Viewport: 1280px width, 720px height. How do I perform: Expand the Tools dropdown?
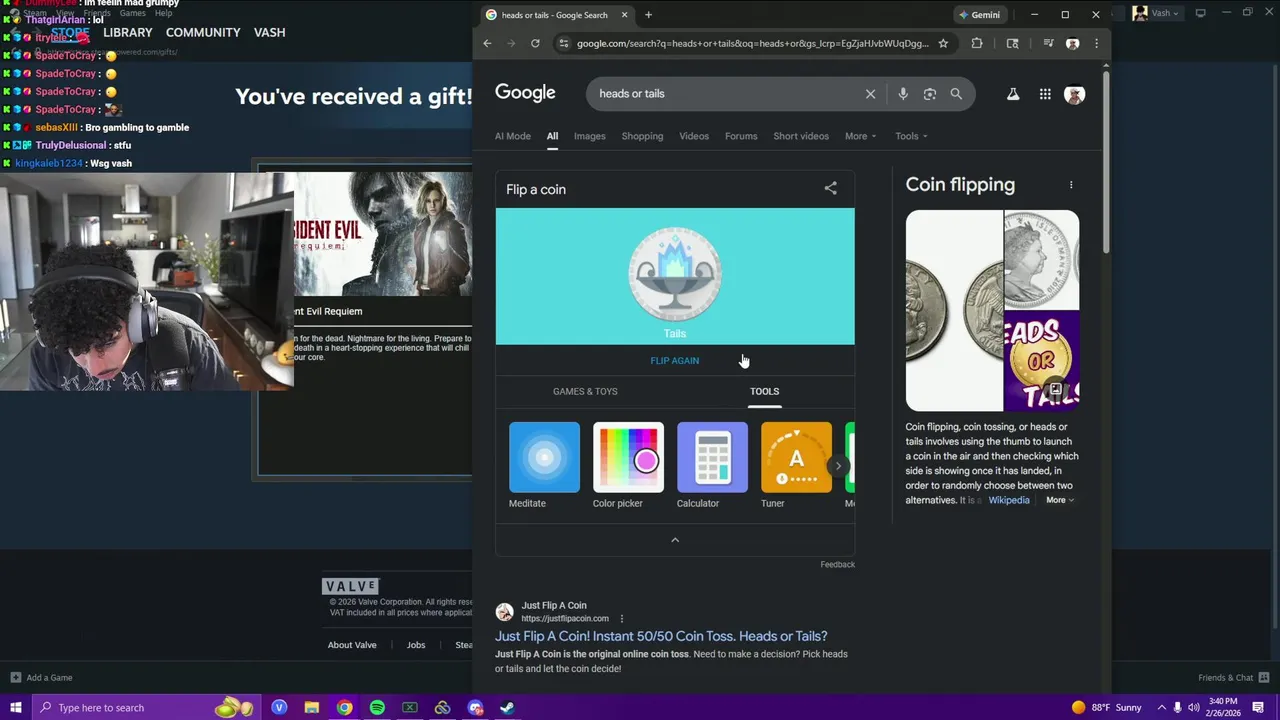tap(911, 136)
